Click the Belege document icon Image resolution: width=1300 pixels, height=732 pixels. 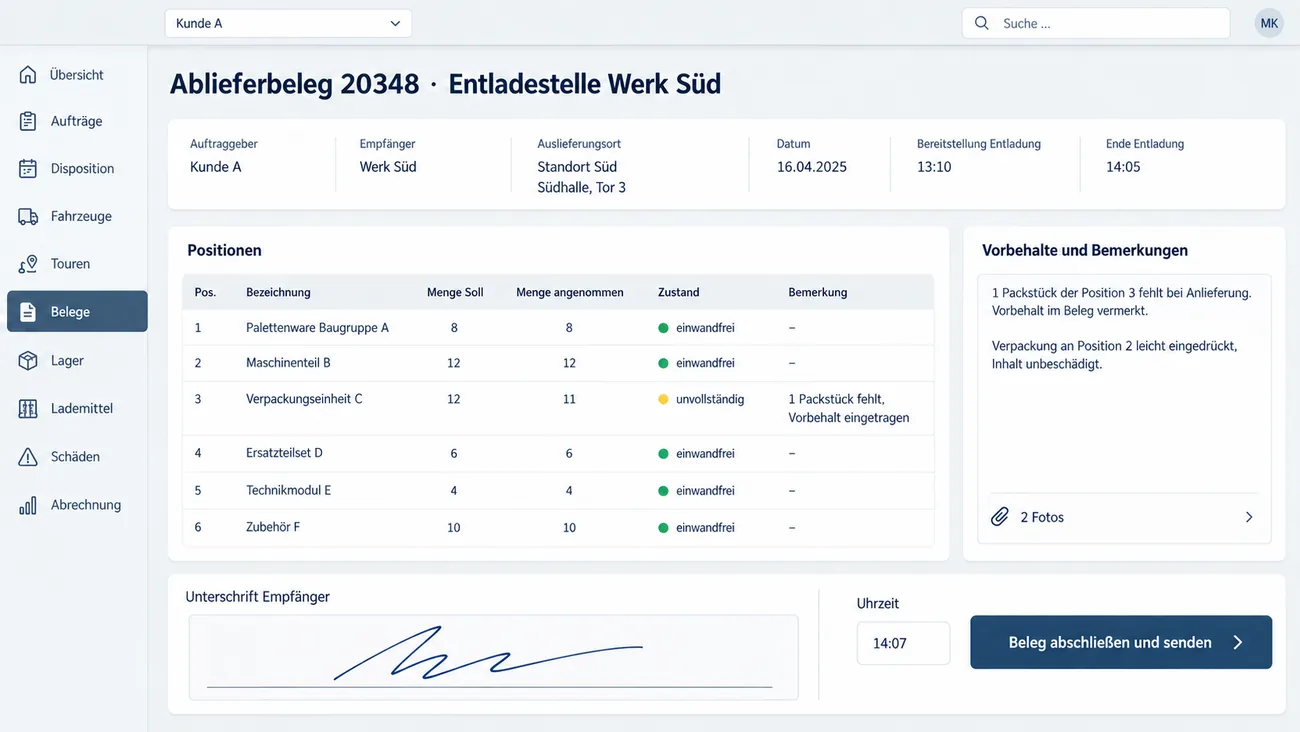(28, 312)
